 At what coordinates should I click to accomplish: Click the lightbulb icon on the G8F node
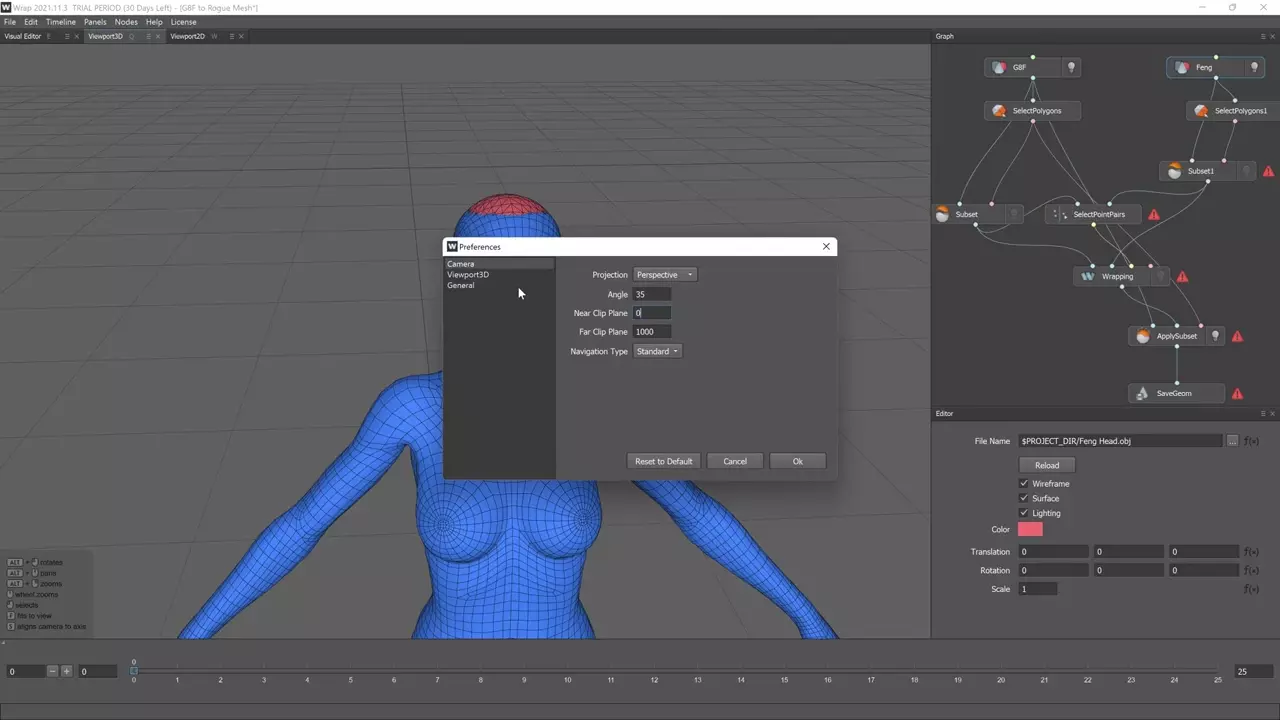click(1072, 67)
